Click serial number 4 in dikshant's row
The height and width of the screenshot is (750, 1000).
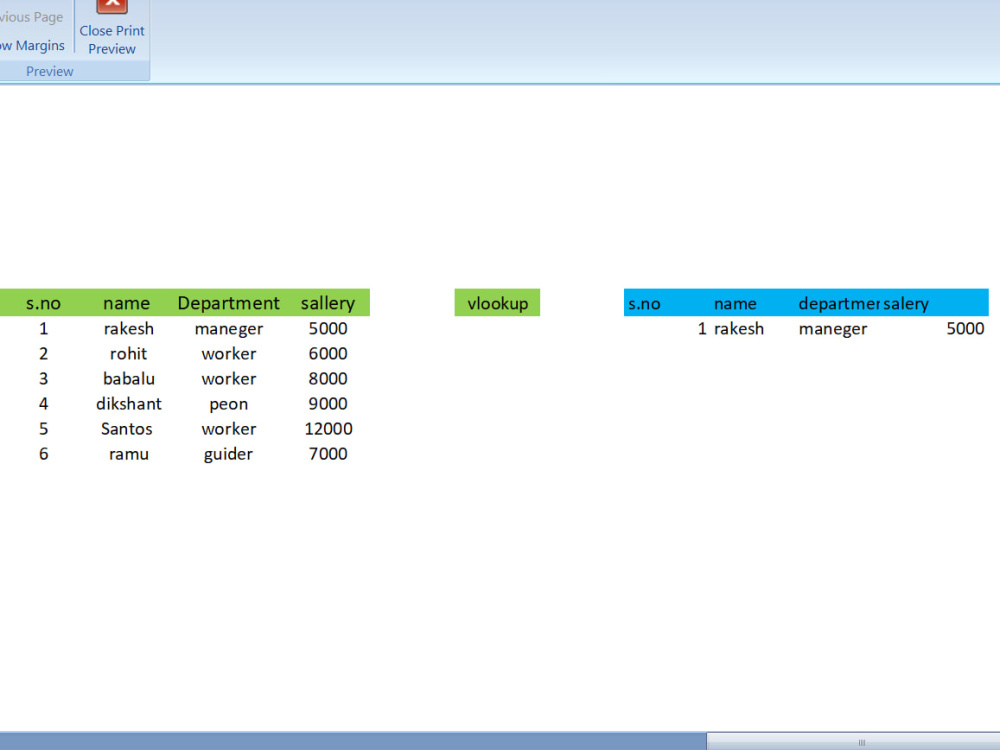click(43, 404)
